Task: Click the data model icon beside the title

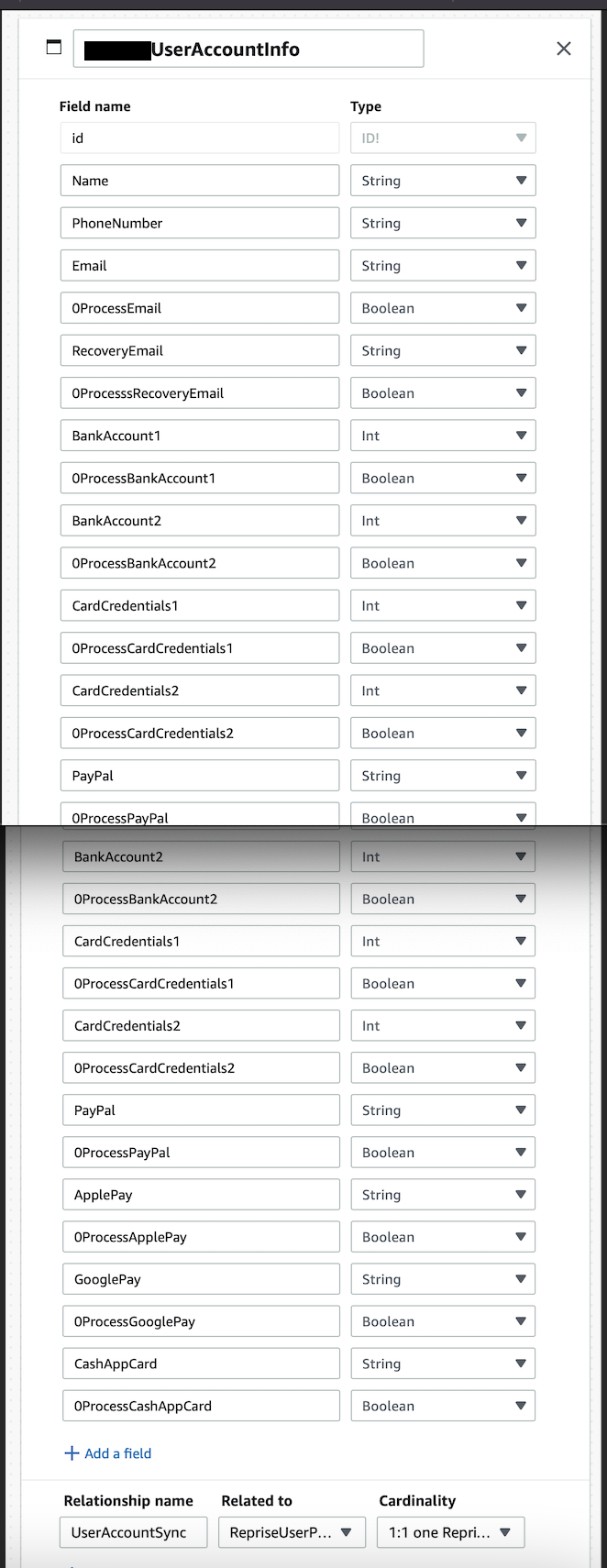Action: click(54, 47)
